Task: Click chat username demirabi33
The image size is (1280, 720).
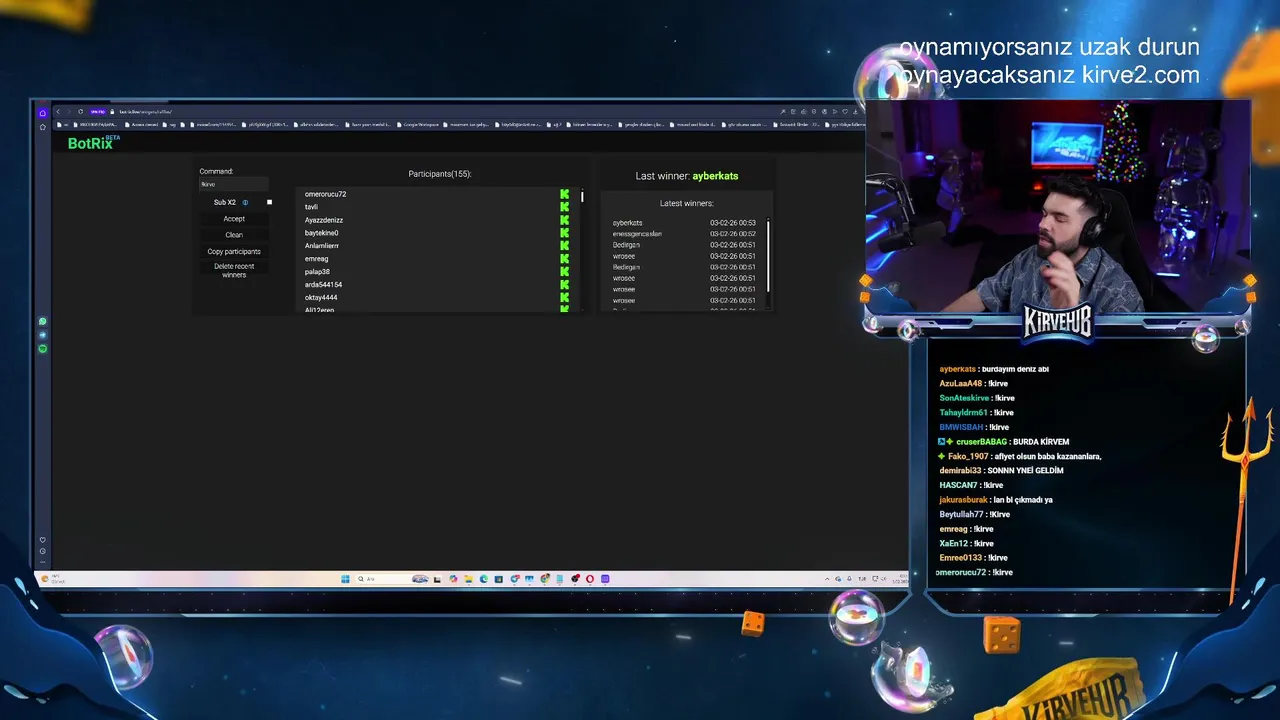Action: (x=961, y=471)
